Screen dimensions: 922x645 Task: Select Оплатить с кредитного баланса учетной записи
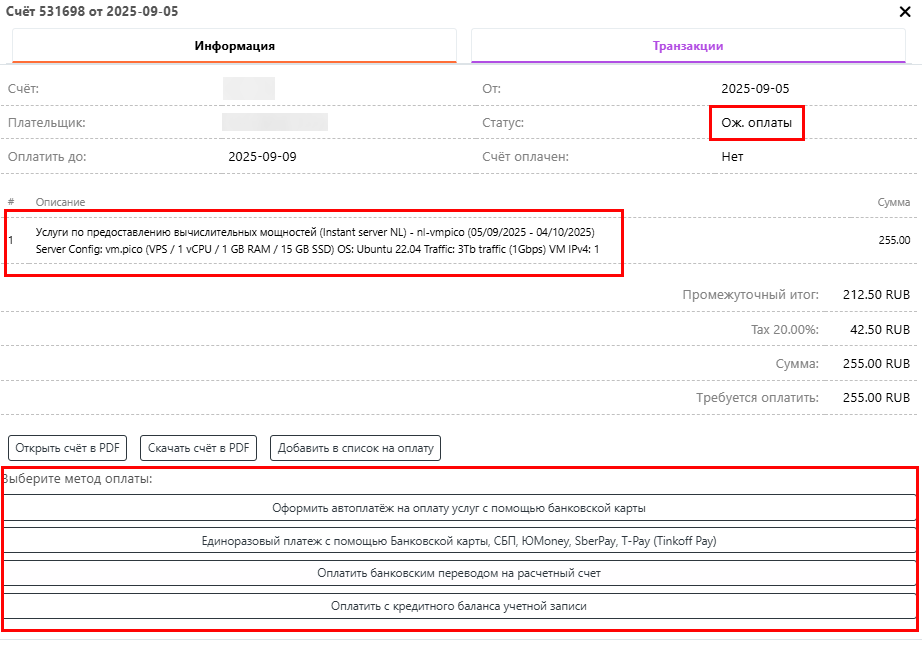pos(459,606)
